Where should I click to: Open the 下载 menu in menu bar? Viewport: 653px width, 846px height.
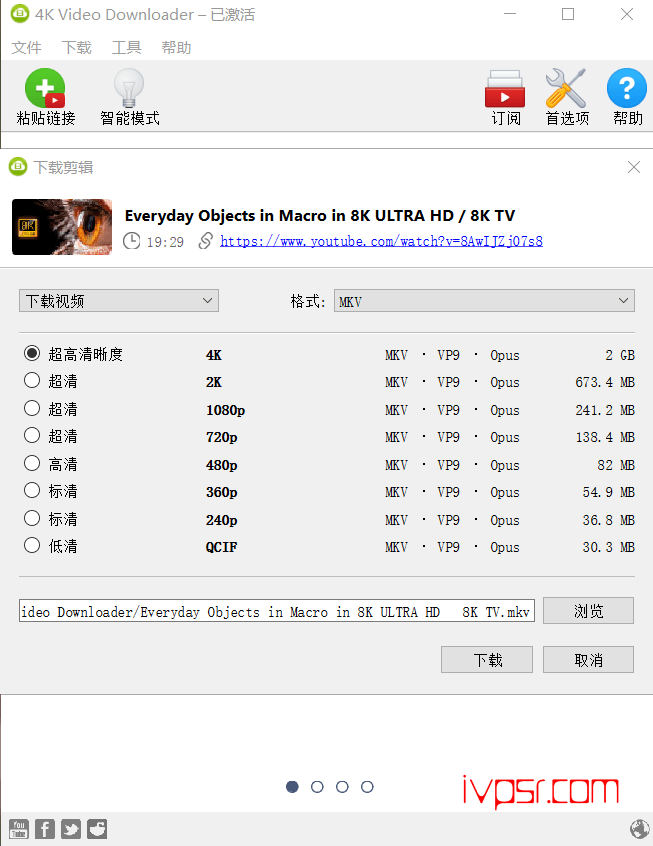pos(77,47)
